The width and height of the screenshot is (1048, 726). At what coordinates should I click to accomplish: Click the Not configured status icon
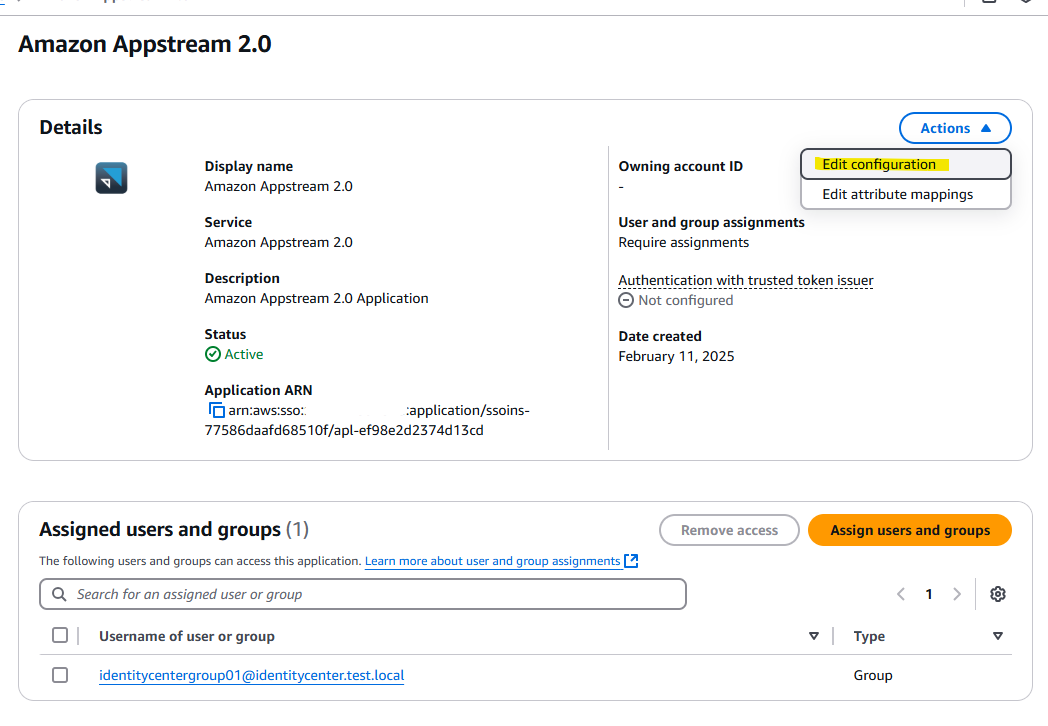[626, 300]
